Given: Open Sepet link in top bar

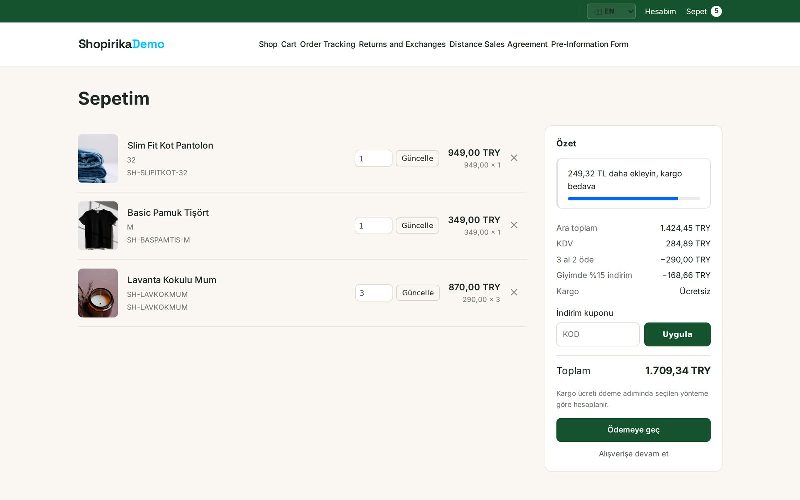Looking at the screenshot, I should coord(696,11).
